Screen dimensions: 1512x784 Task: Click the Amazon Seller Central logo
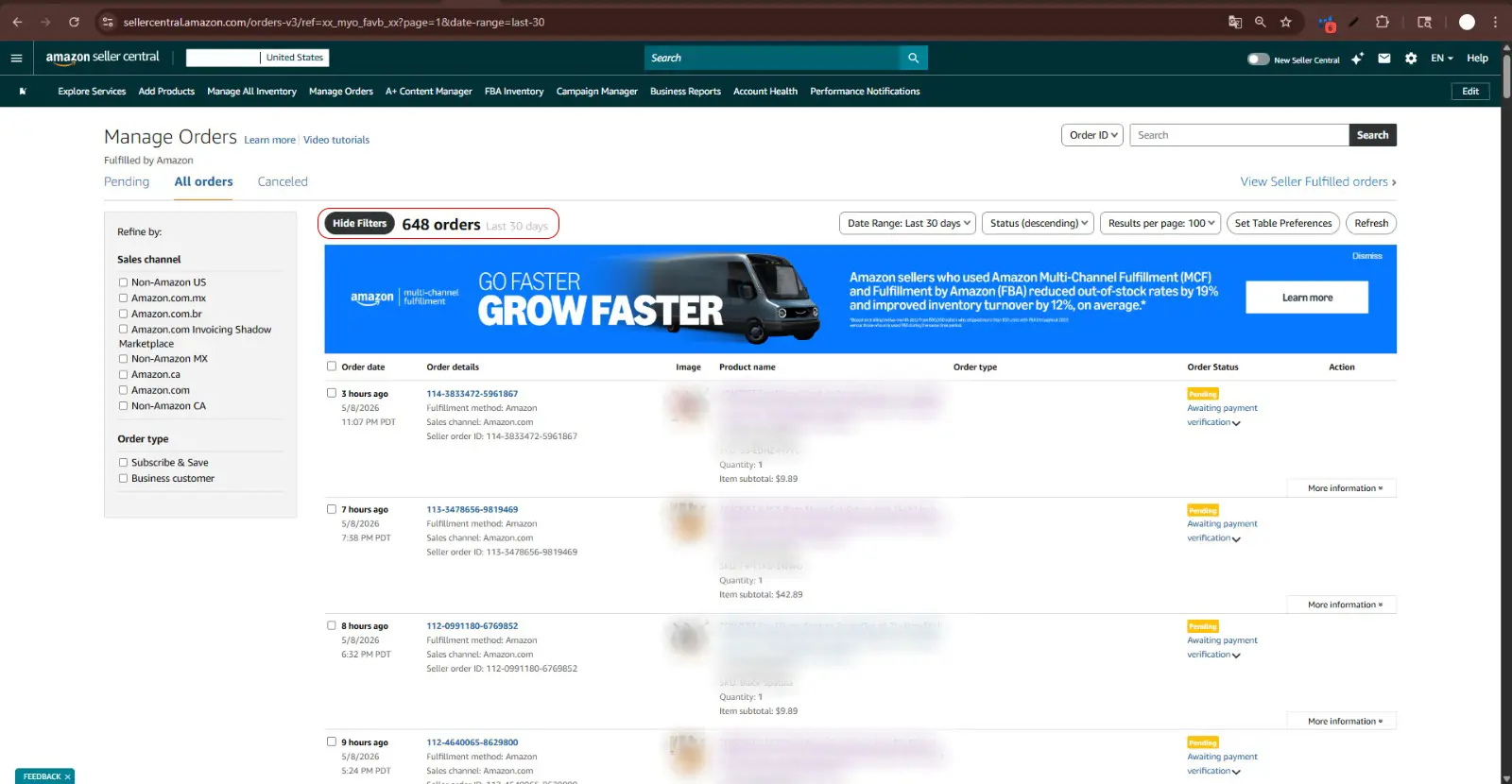[103, 58]
